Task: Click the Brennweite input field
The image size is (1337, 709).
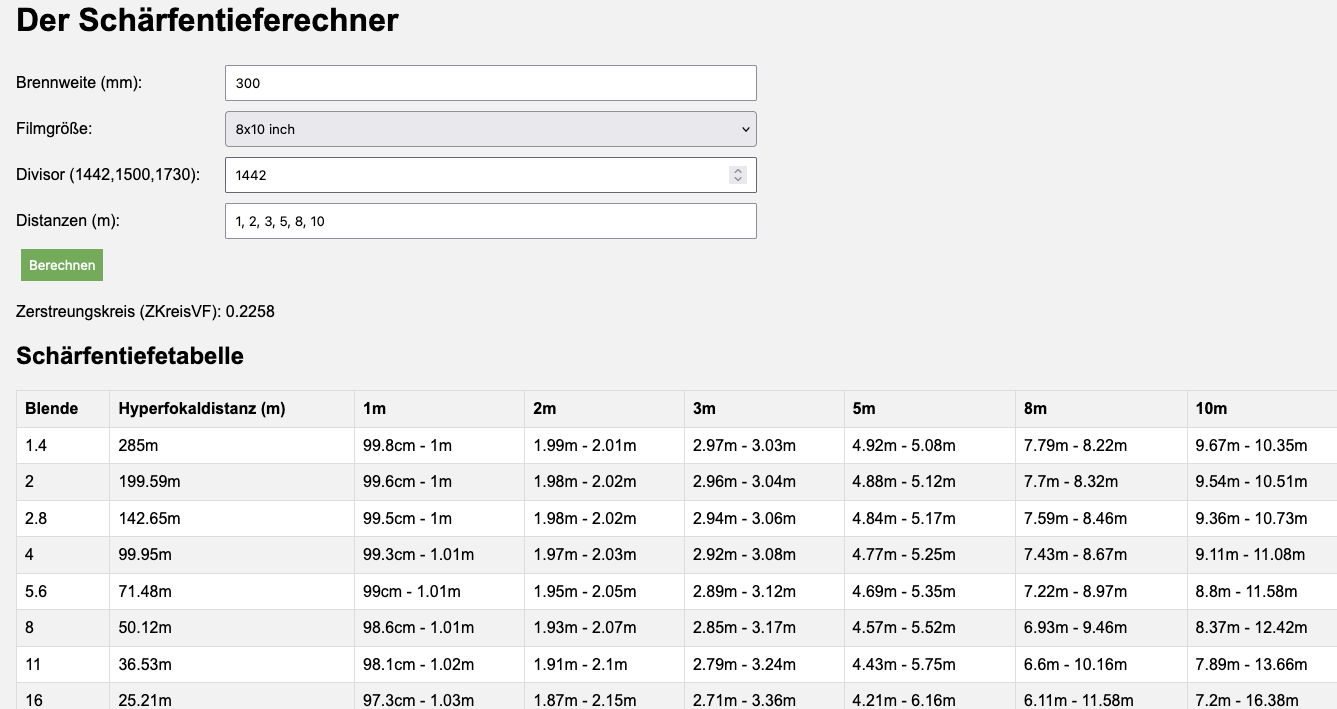Action: pyautogui.click(x=490, y=83)
